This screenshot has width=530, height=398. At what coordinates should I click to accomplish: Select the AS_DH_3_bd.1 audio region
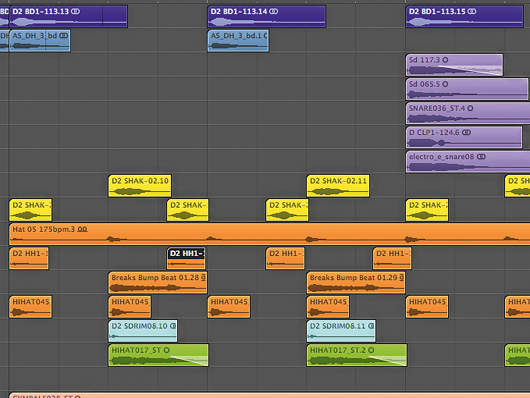[238, 41]
